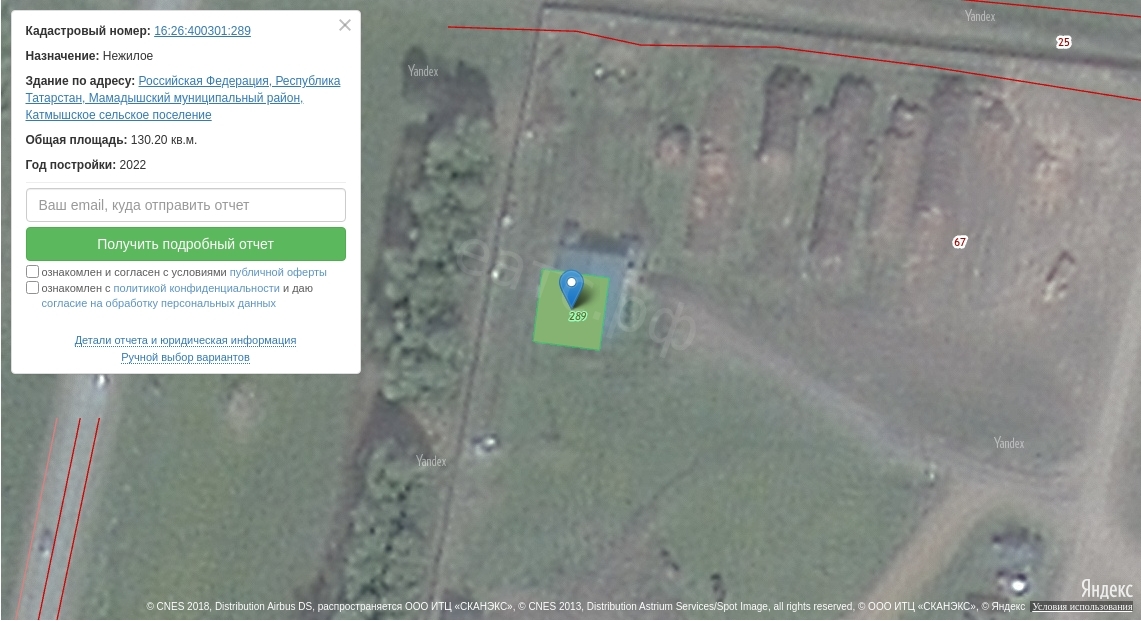The height and width of the screenshot is (621, 1141).
Task: Close the cadastral info popup
Action: click(345, 25)
